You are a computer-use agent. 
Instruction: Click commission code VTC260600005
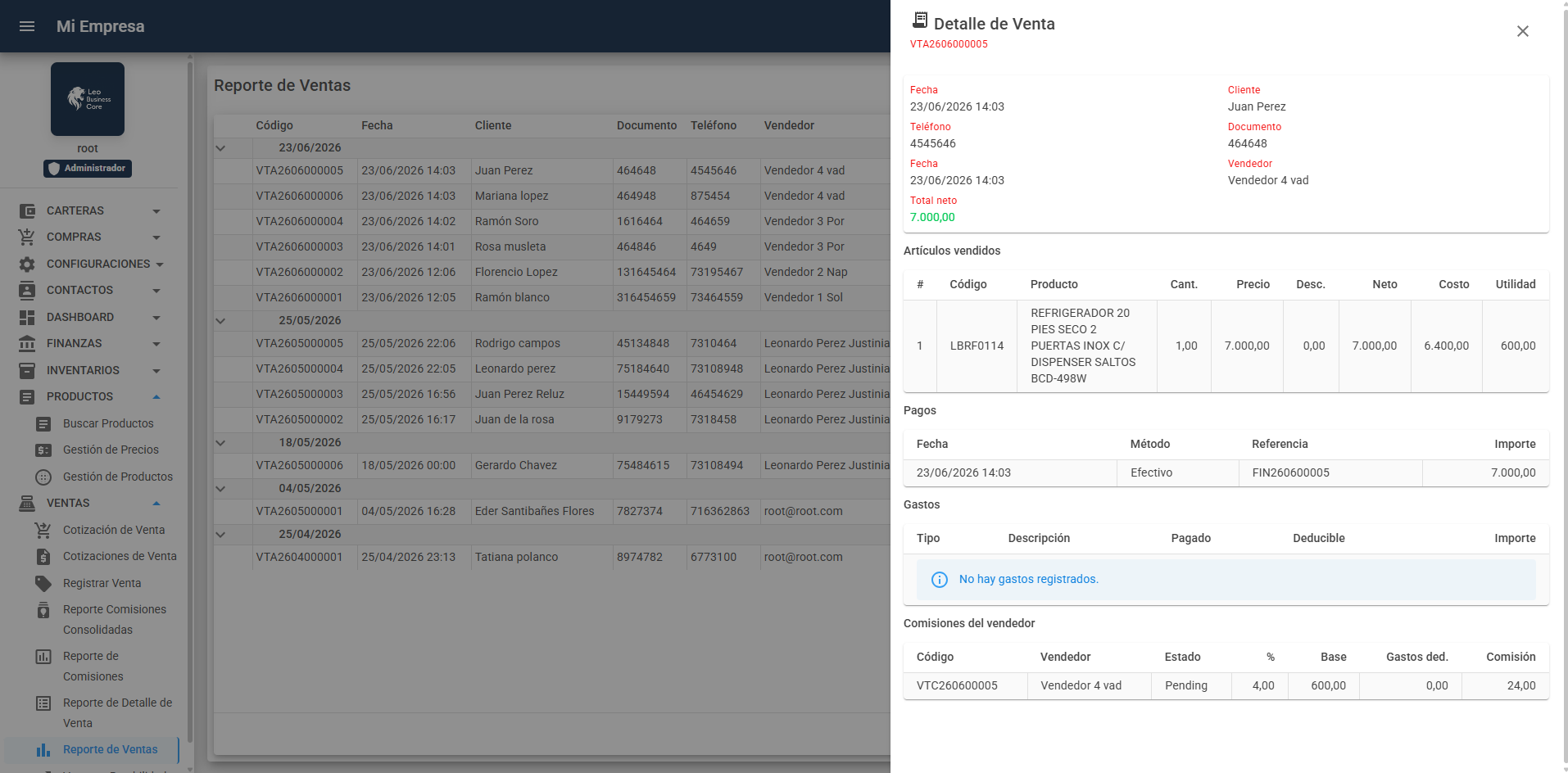click(957, 686)
